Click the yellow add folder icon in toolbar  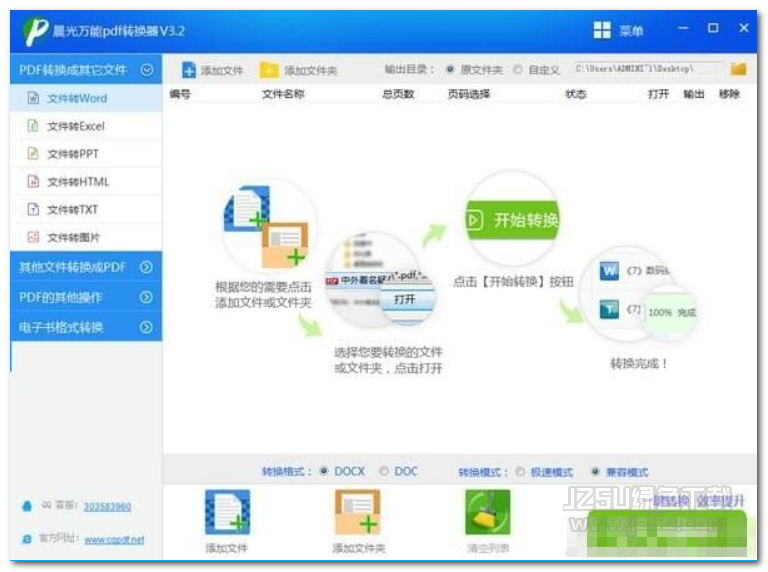click(x=269, y=70)
